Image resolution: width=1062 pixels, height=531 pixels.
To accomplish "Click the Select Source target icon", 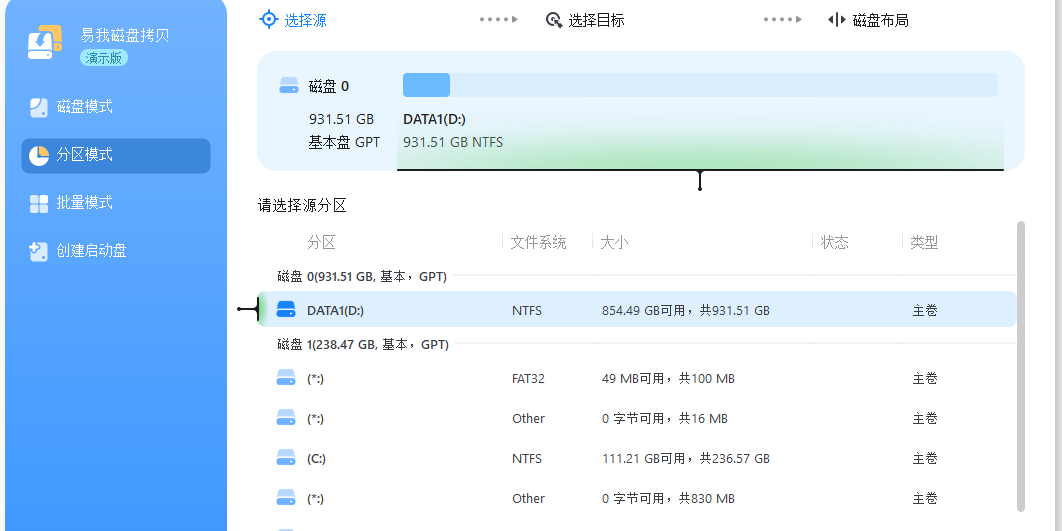I will [268, 19].
